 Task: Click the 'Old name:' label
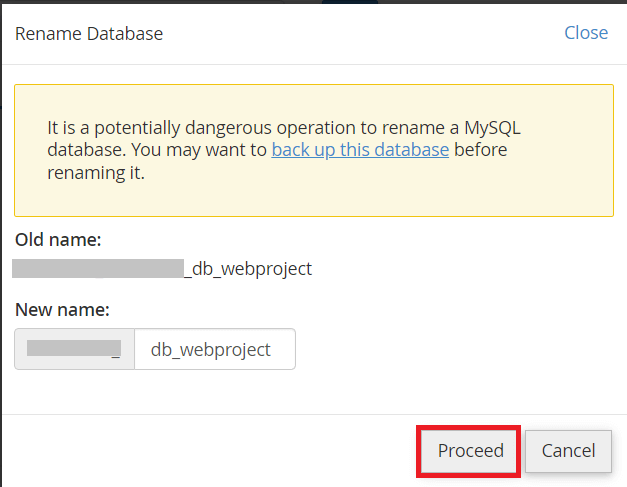tap(58, 240)
